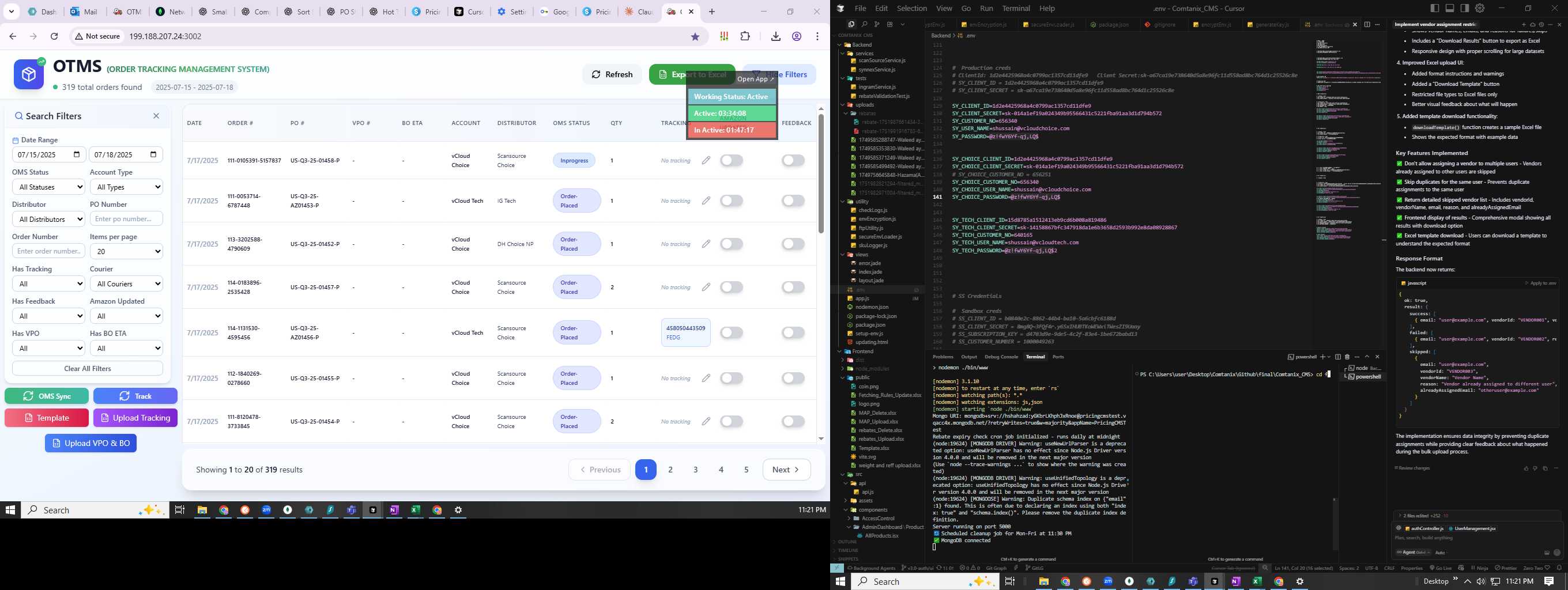
Task: Toggle switch beside tracking 458050443509 FEDG
Action: 732,332
